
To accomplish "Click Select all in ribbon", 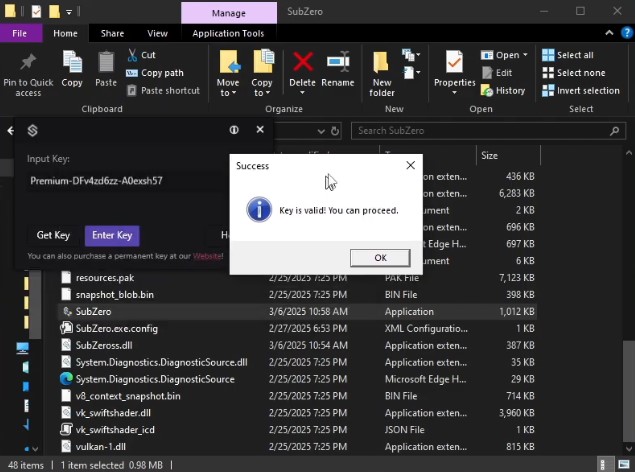I will point(568,55).
